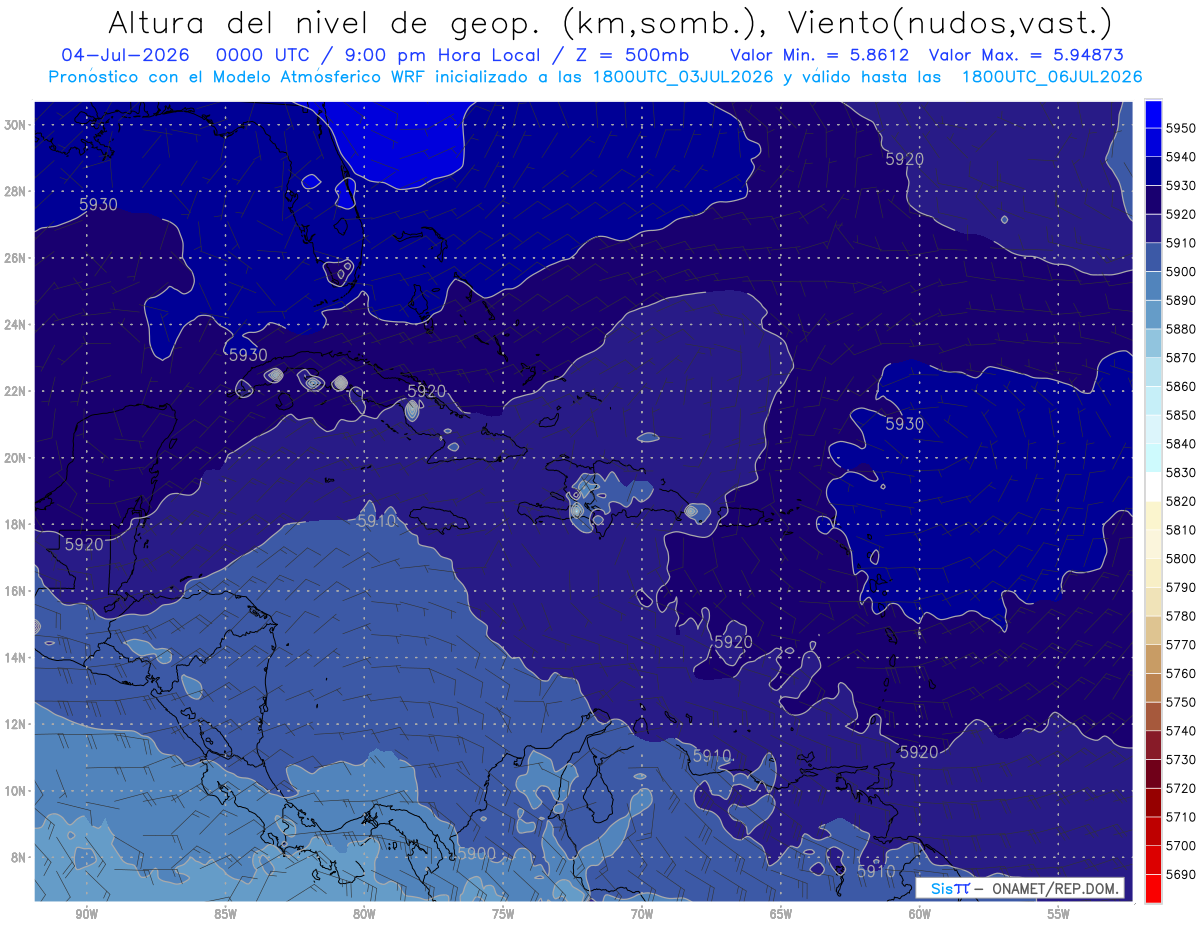The height and width of the screenshot is (927, 1200).
Task: Select the 'Z = 500mb' level text
Action: [x=633, y=55]
